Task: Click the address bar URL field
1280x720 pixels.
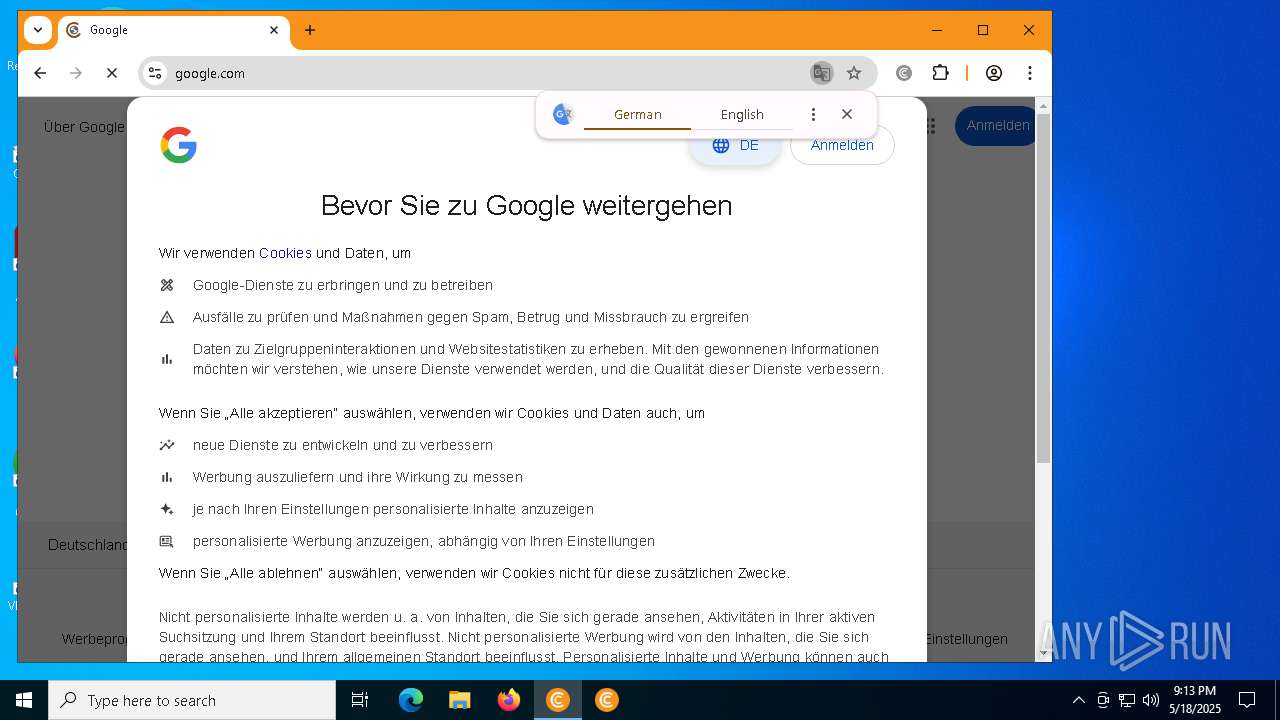Action: point(480,73)
